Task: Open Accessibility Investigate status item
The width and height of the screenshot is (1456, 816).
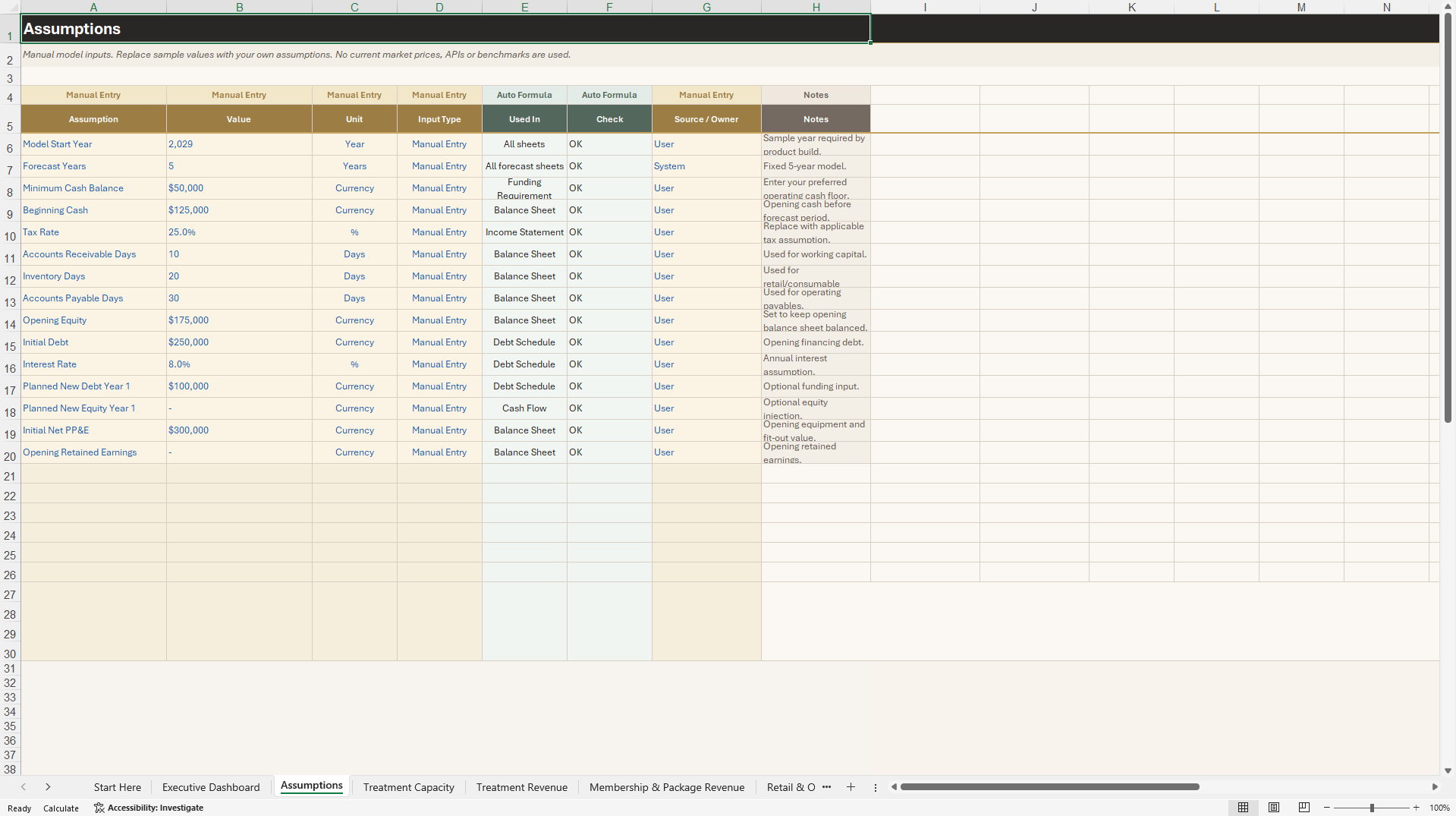Action: coord(149,808)
